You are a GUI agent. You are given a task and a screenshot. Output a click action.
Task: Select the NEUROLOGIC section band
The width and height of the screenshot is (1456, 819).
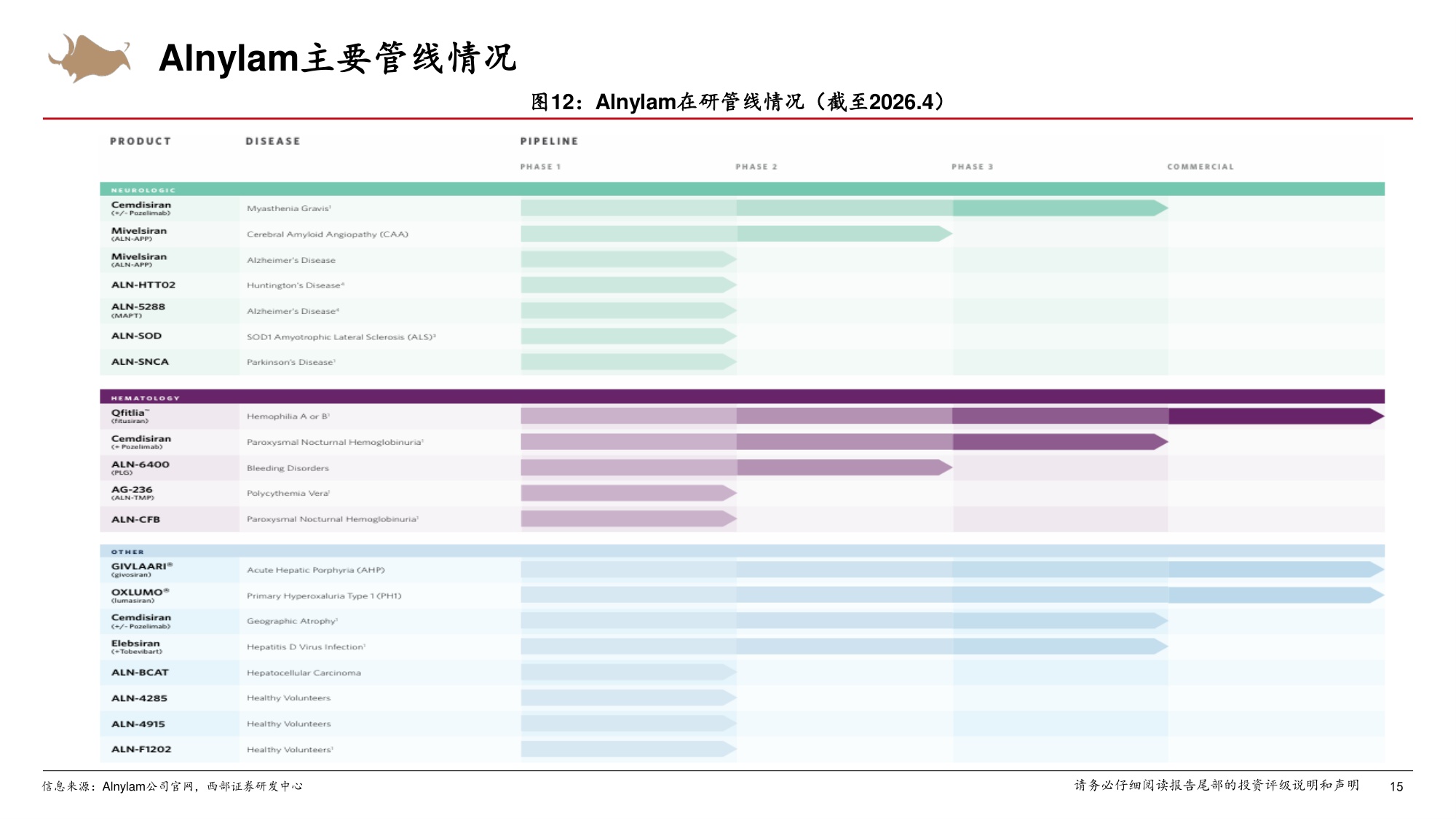coord(742,189)
